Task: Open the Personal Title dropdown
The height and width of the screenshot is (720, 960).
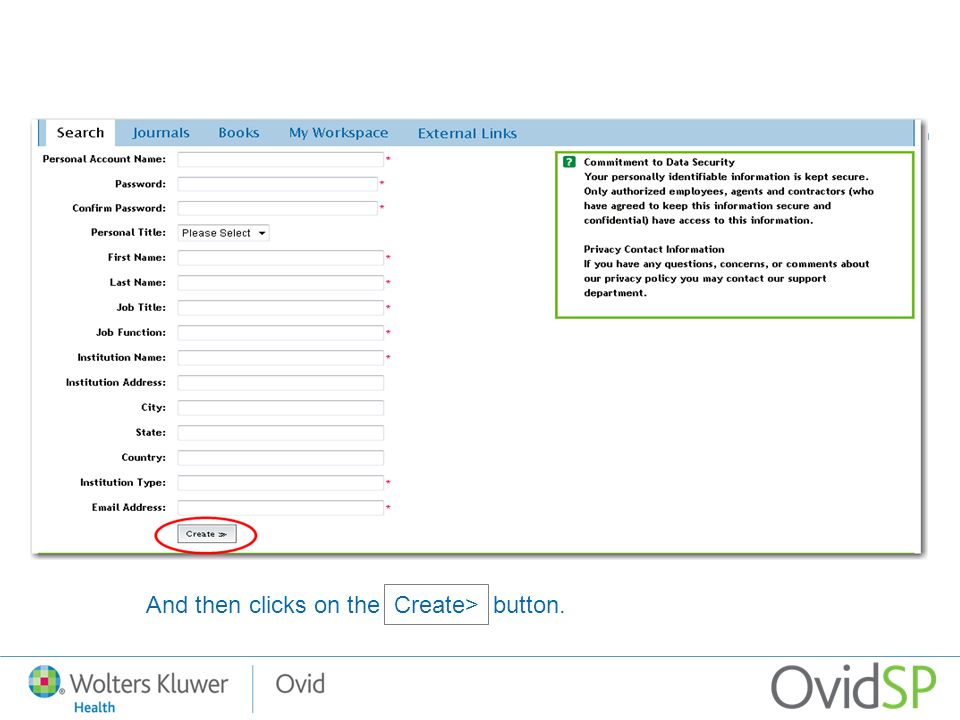Action: pyautogui.click(x=223, y=233)
